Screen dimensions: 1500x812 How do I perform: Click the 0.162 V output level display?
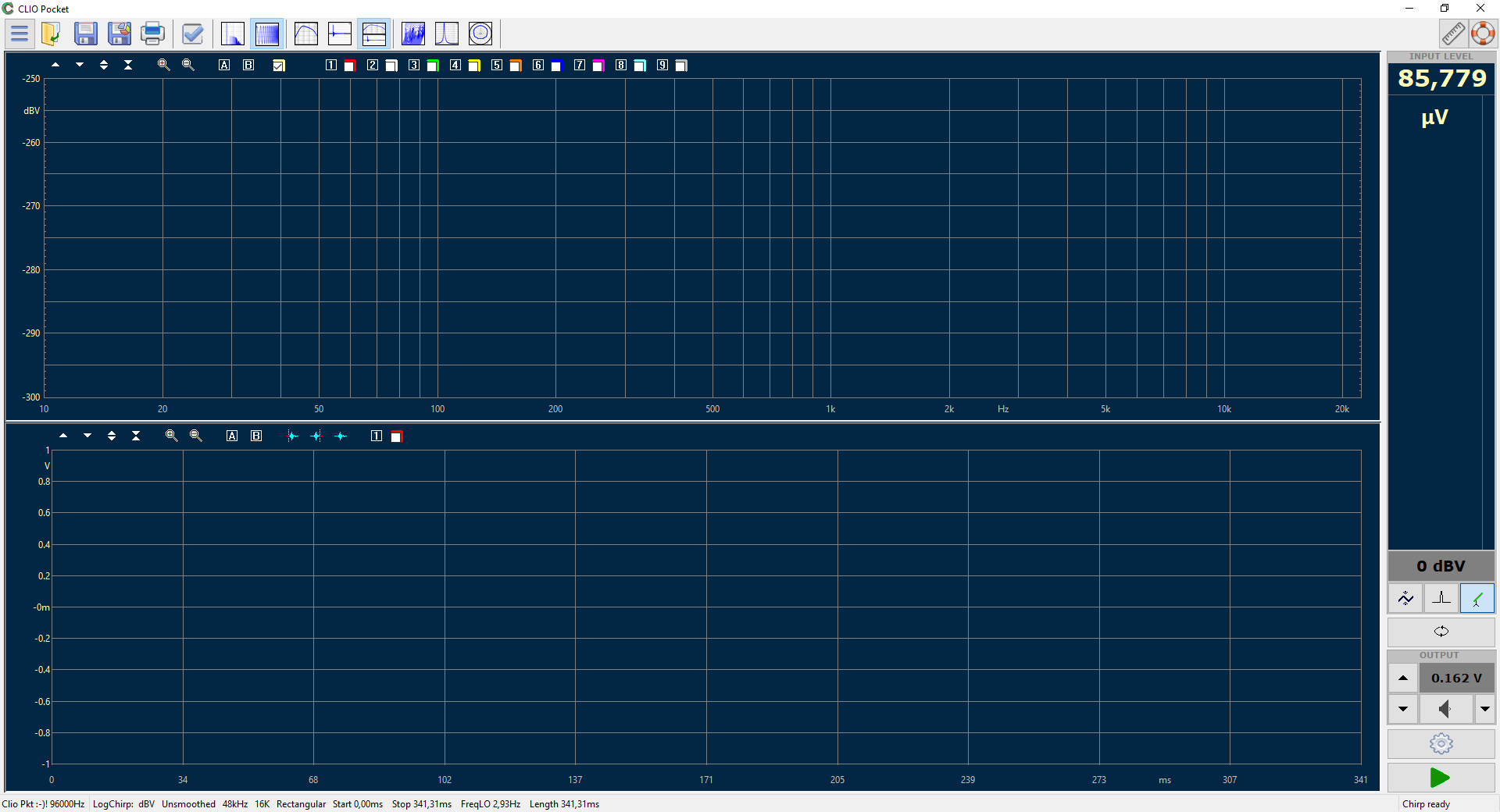(x=1456, y=678)
